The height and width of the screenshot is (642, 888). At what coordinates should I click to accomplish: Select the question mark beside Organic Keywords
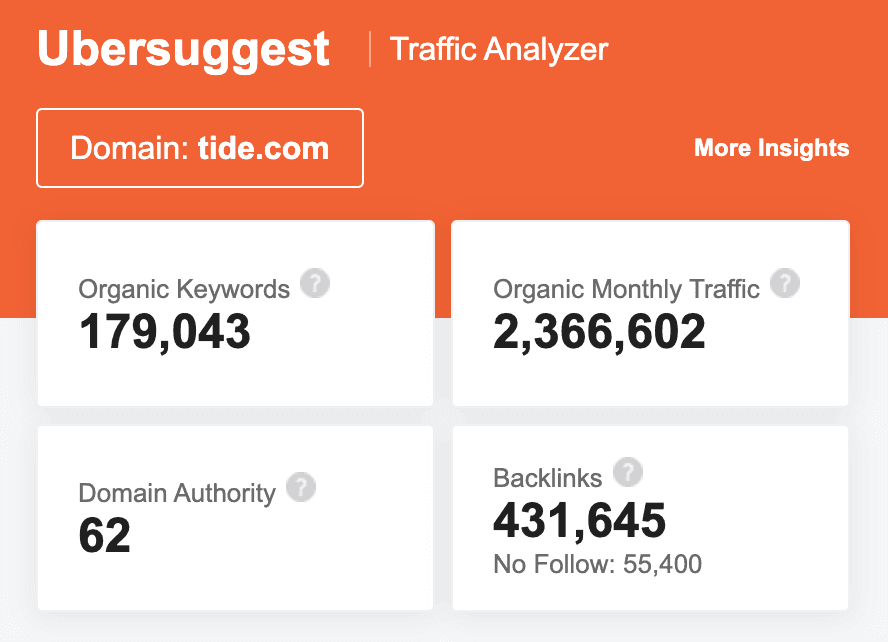tap(316, 285)
